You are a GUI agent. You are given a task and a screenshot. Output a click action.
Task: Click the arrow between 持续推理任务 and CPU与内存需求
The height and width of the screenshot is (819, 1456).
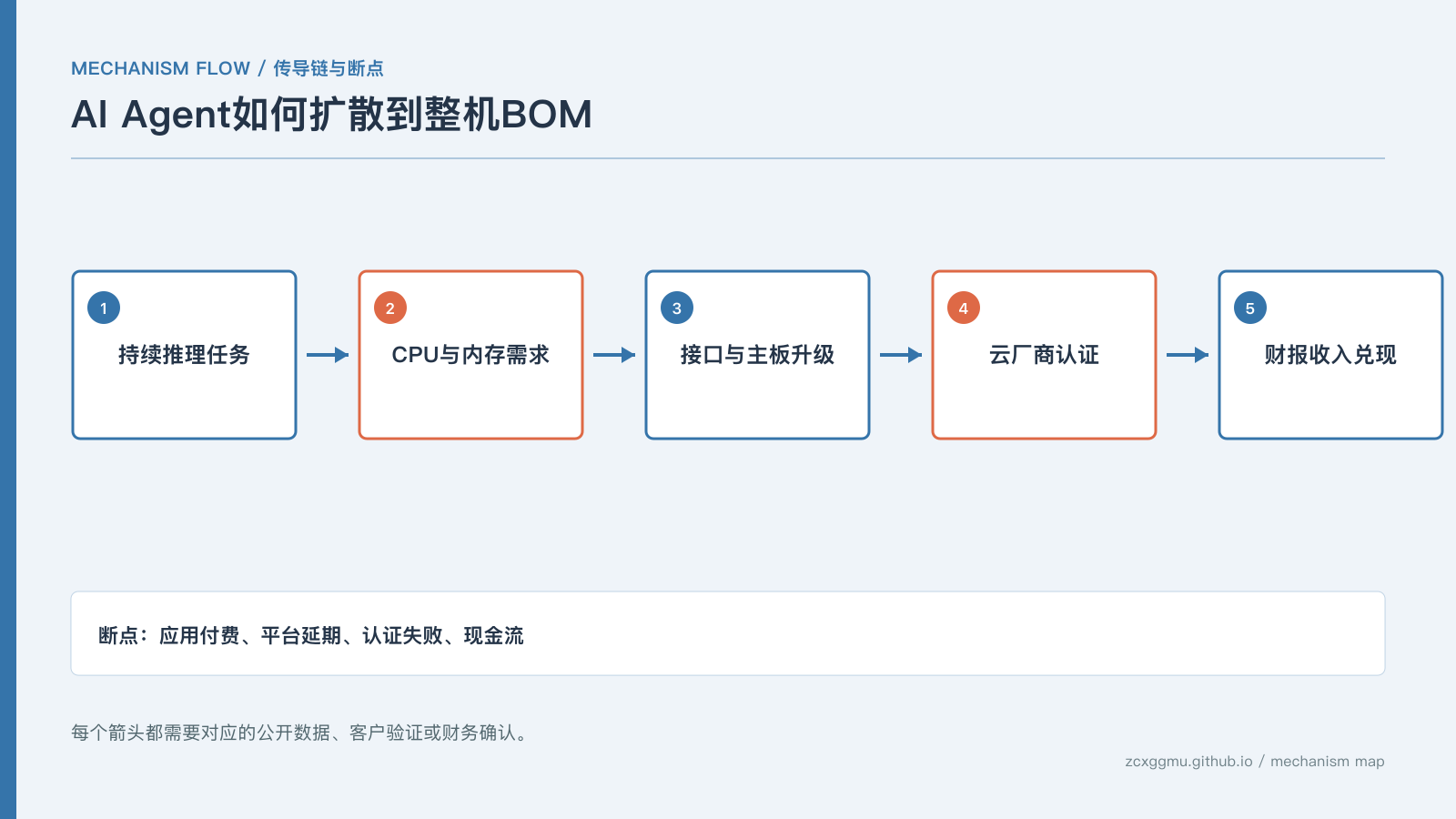click(328, 355)
